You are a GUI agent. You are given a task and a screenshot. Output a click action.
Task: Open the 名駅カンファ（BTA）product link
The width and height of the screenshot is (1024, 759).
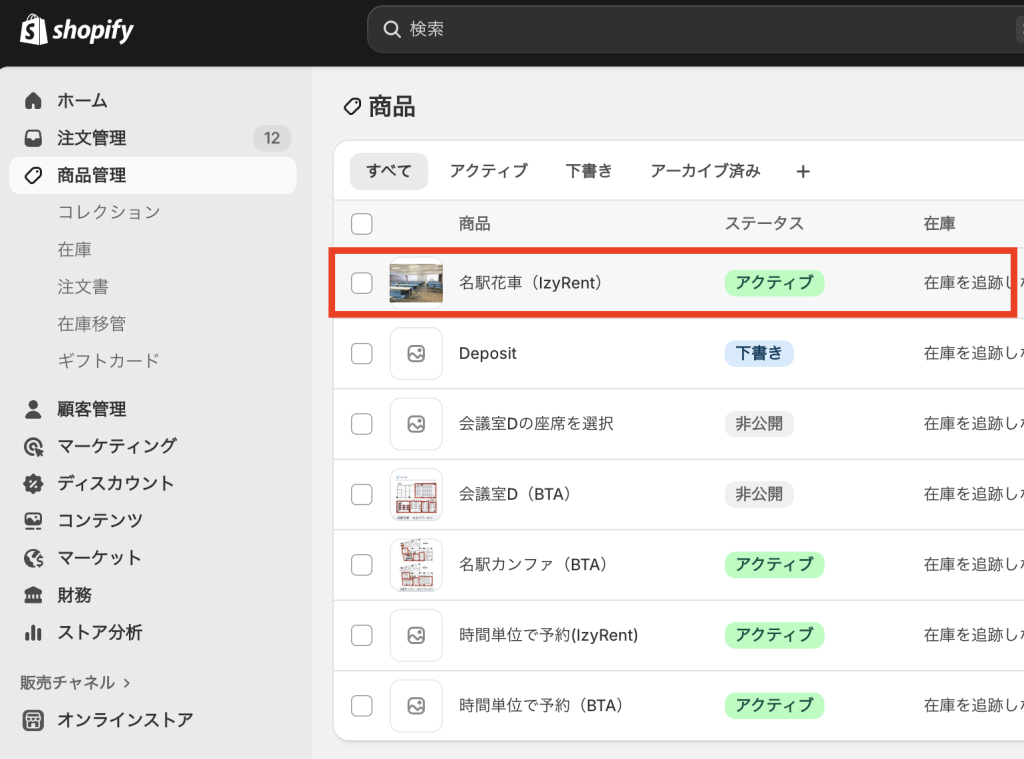(532, 565)
